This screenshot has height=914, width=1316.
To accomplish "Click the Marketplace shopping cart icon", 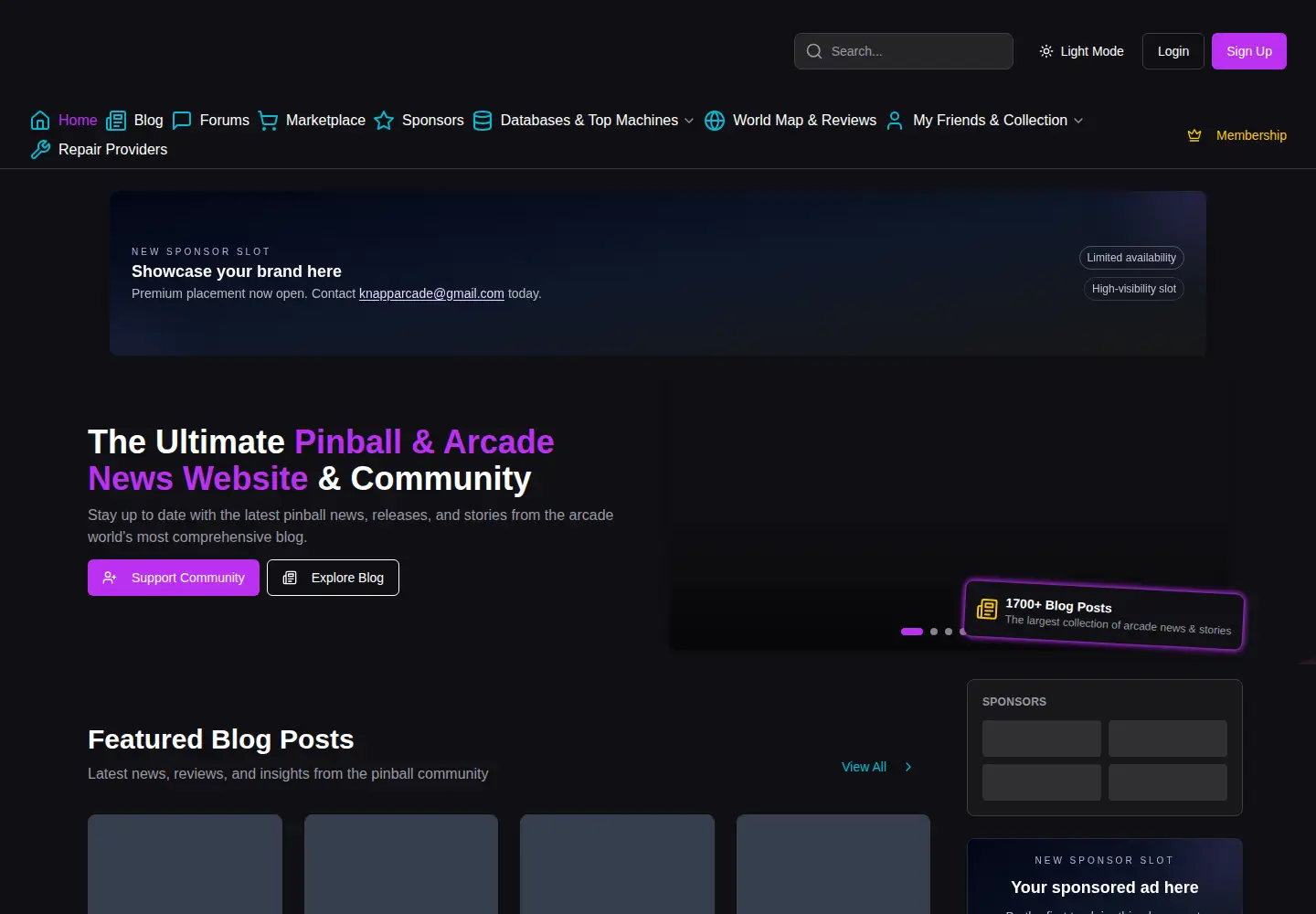I will coord(268,121).
